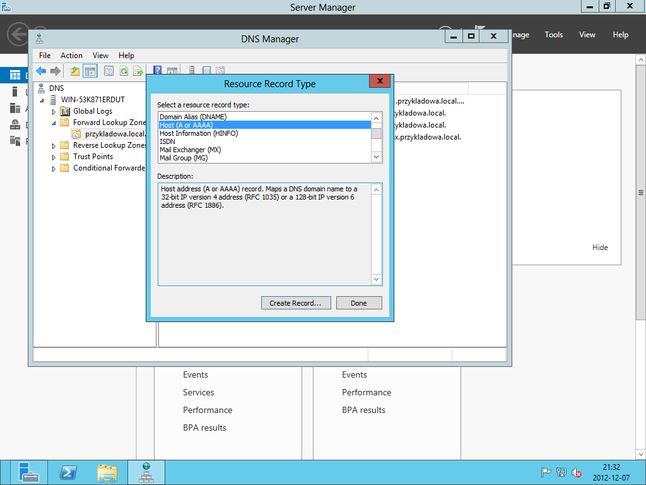The width and height of the screenshot is (646, 485).
Task: Click the Server Manager back arrow button
Action: tap(19, 34)
